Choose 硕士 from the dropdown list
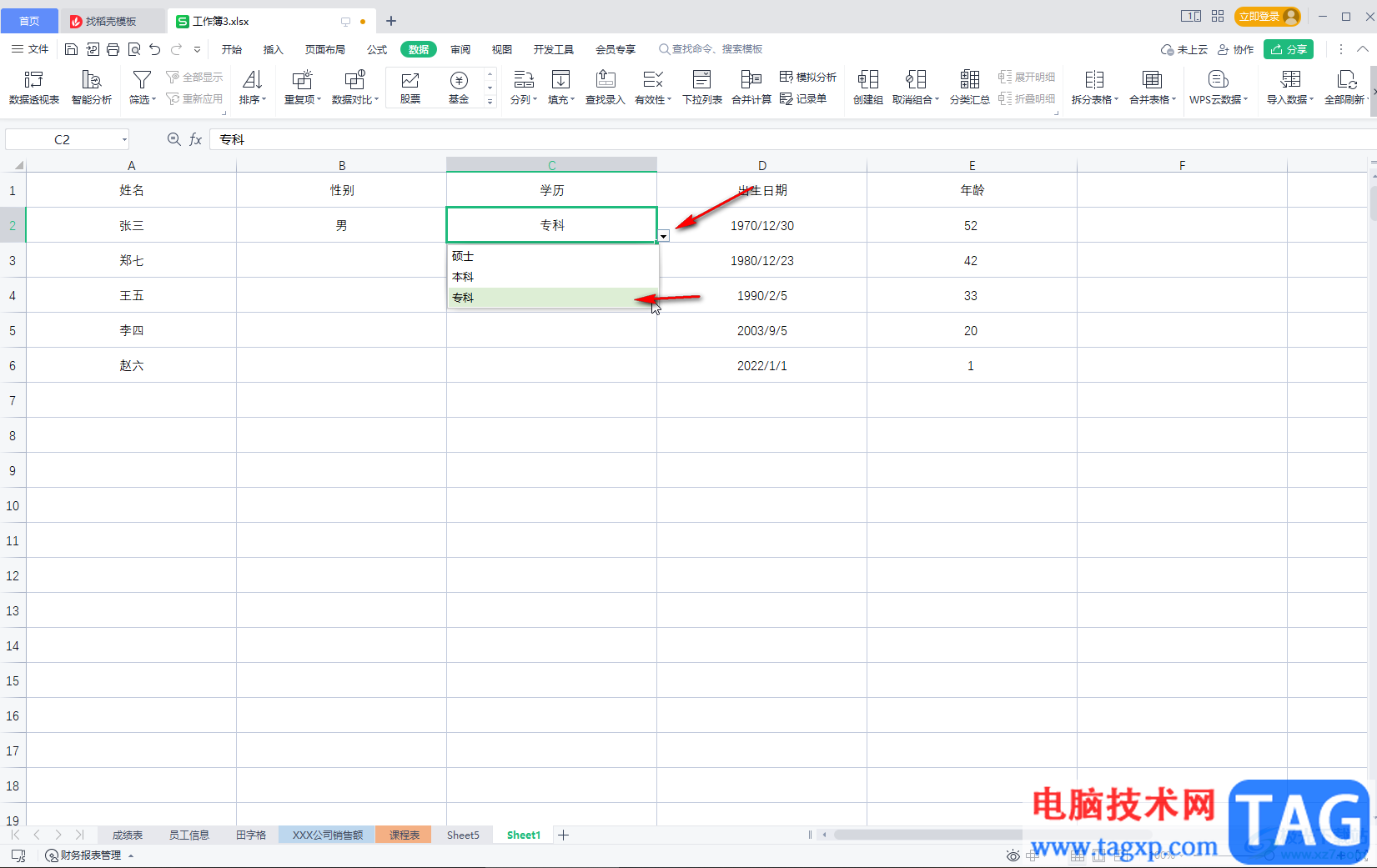1377x868 pixels. coord(553,256)
